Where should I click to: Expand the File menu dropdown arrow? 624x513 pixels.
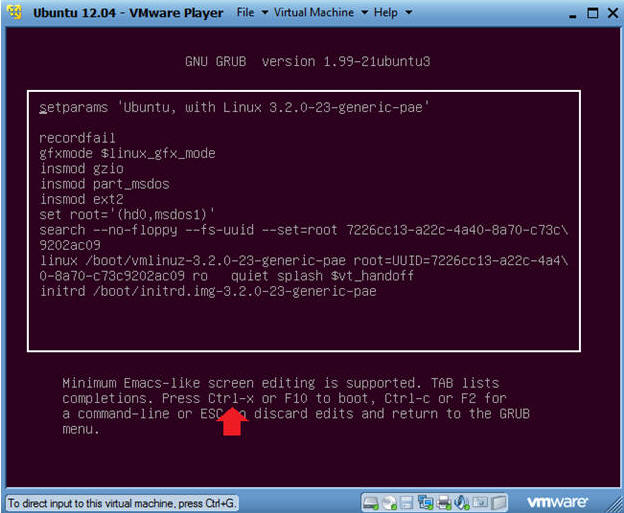[x=265, y=13]
